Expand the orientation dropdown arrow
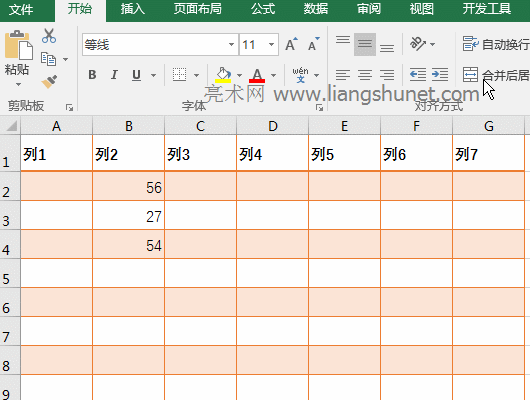530x400 pixels. (x=433, y=44)
